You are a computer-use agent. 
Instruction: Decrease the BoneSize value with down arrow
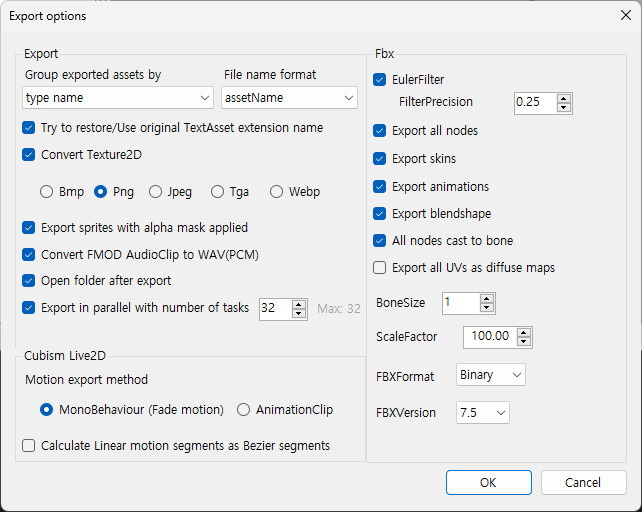[486, 308]
